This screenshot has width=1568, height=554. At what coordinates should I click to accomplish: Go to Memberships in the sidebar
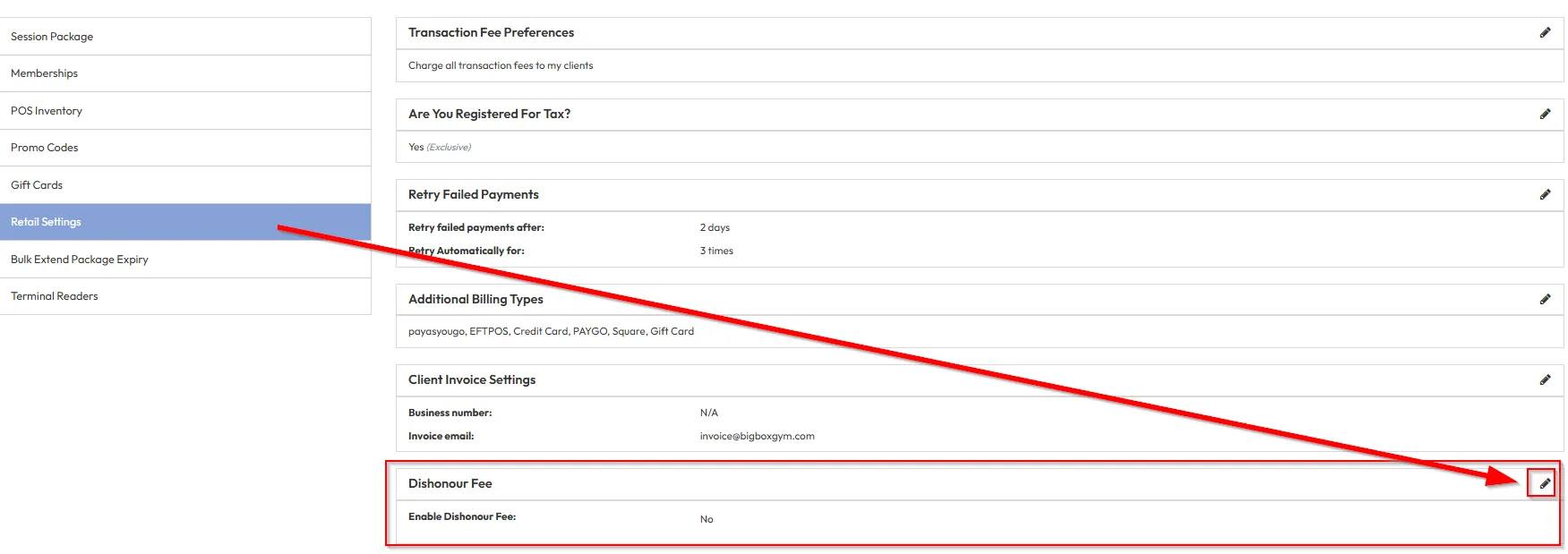44,73
